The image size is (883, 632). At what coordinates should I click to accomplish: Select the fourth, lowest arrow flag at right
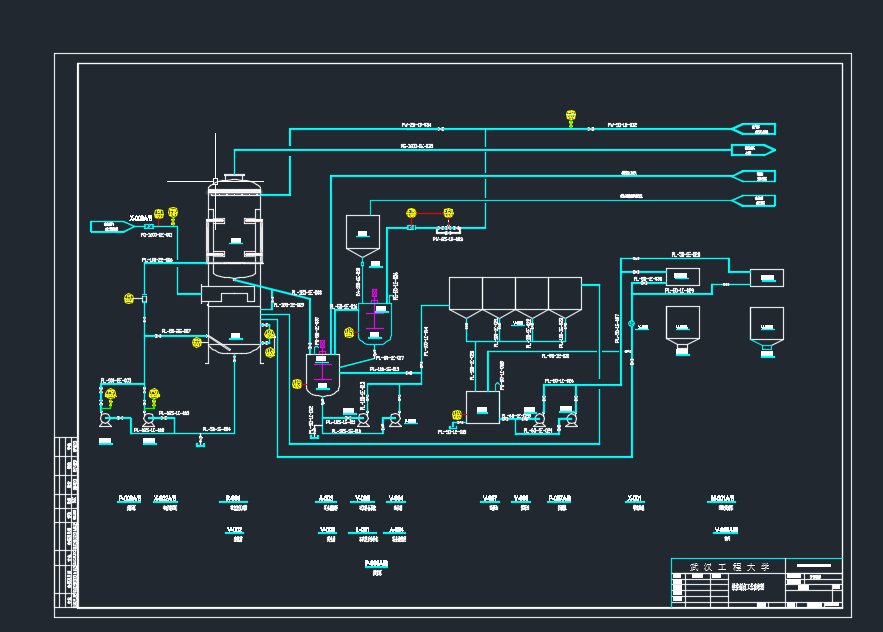[753, 201]
